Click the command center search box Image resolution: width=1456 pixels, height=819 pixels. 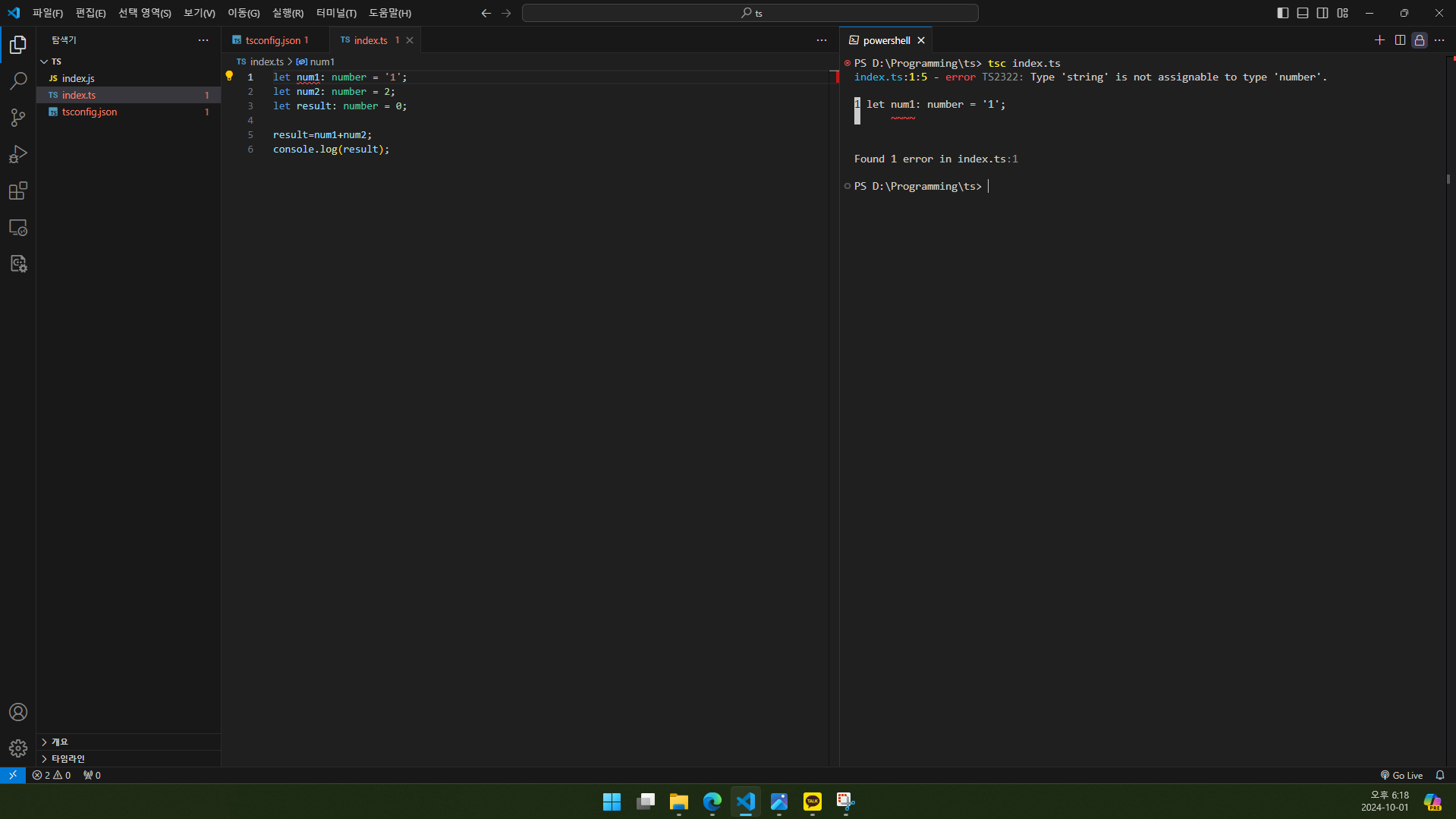coord(750,13)
